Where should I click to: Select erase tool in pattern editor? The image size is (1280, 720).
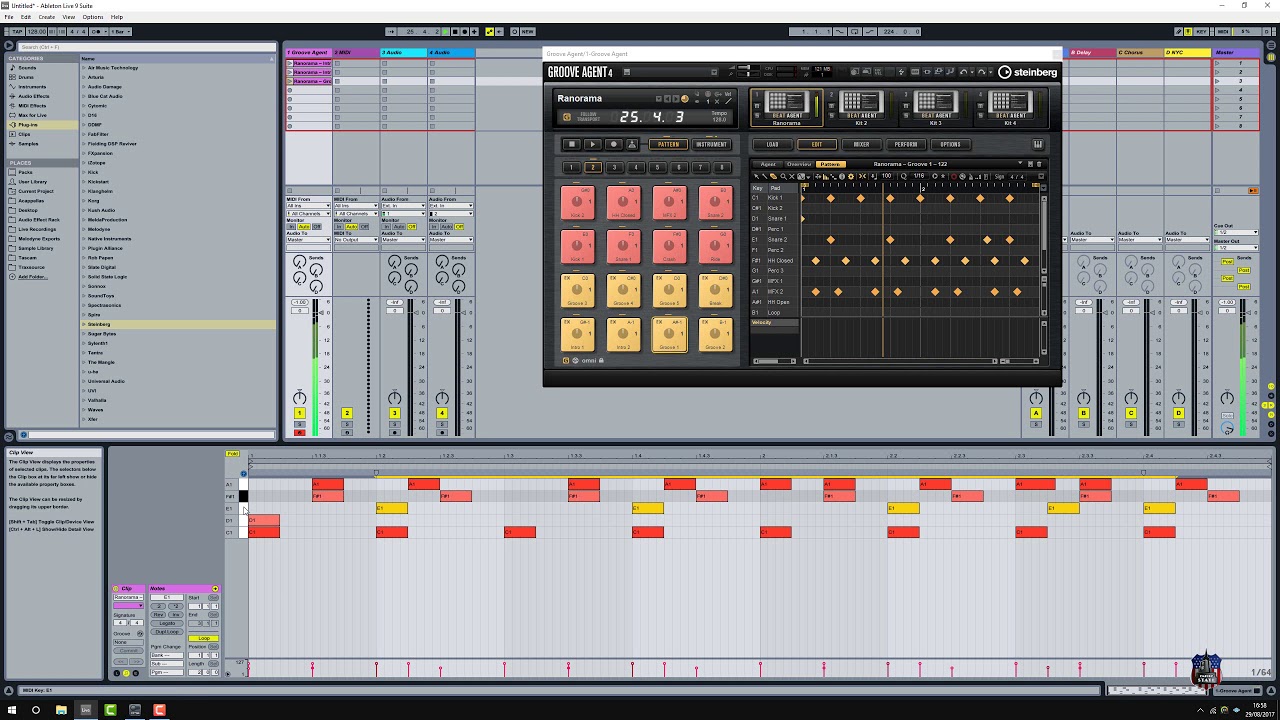(x=773, y=177)
